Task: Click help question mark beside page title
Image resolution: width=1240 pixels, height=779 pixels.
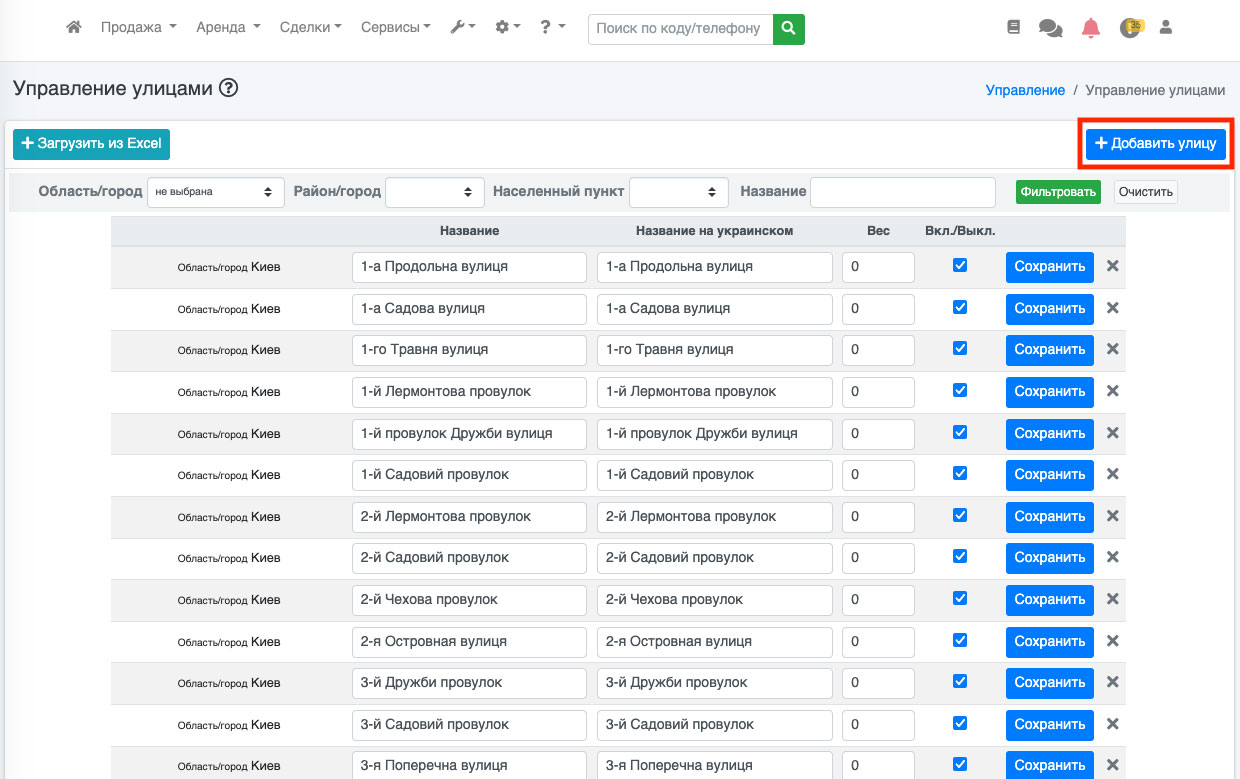Action: (228, 88)
